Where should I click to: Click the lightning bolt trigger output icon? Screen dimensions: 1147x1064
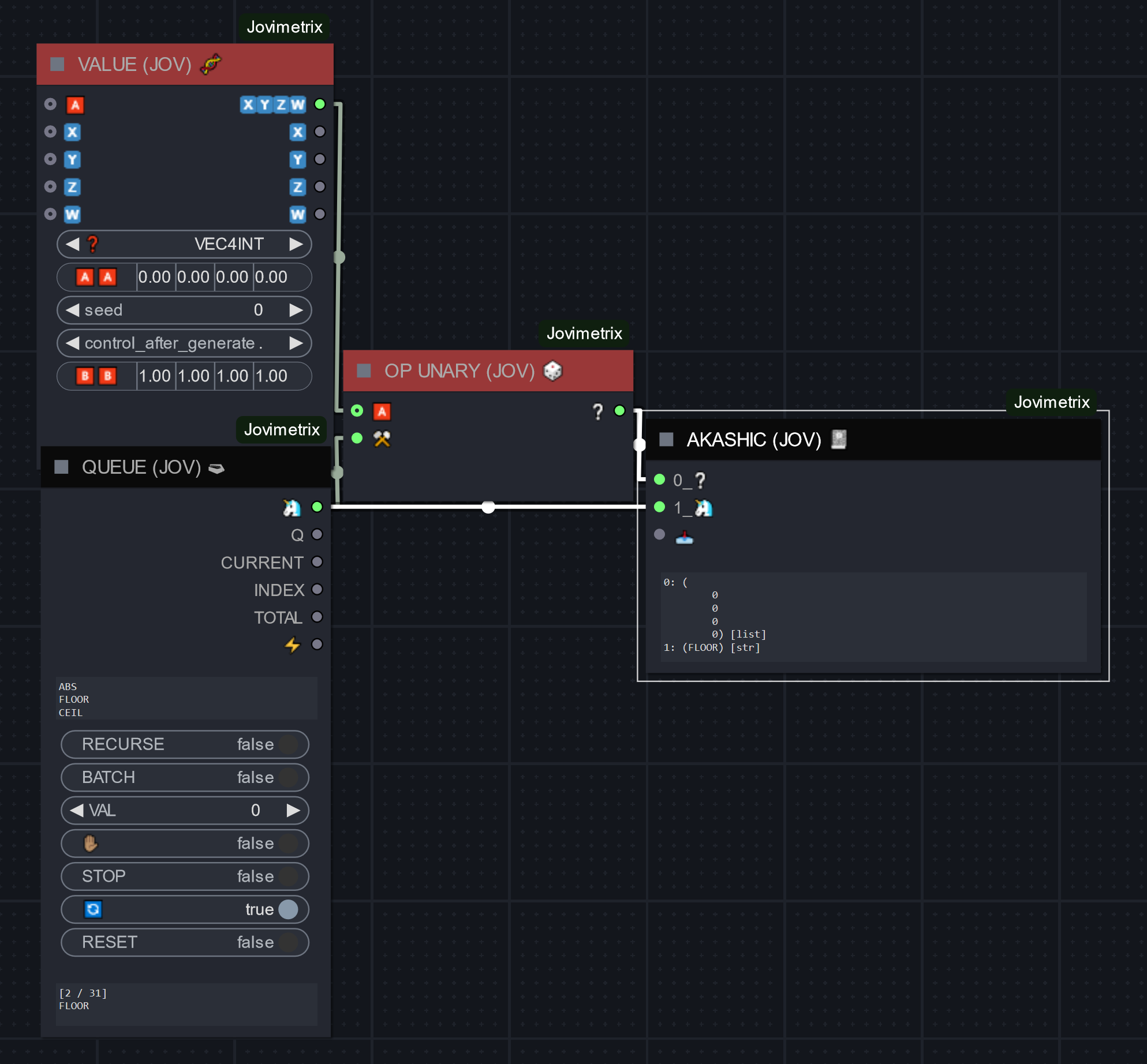coord(293,645)
